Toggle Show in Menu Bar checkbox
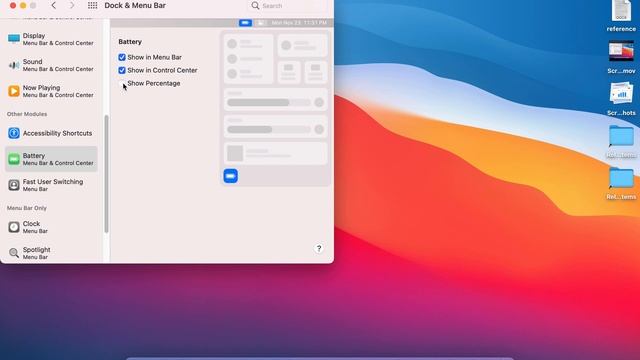This screenshot has height=360, width=640. pos(122,57)
